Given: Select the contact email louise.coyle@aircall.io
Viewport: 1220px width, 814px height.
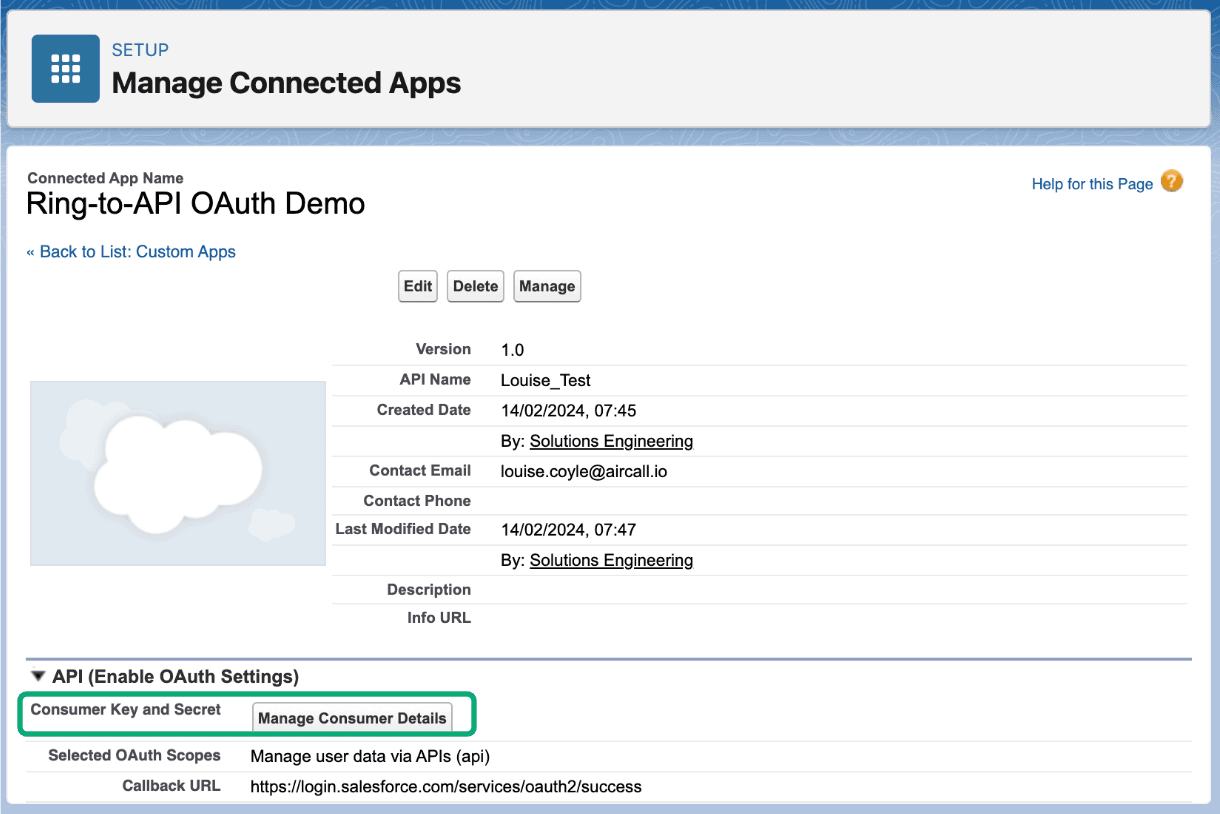Looking at the screenshot, I should (x=584, y=470).
